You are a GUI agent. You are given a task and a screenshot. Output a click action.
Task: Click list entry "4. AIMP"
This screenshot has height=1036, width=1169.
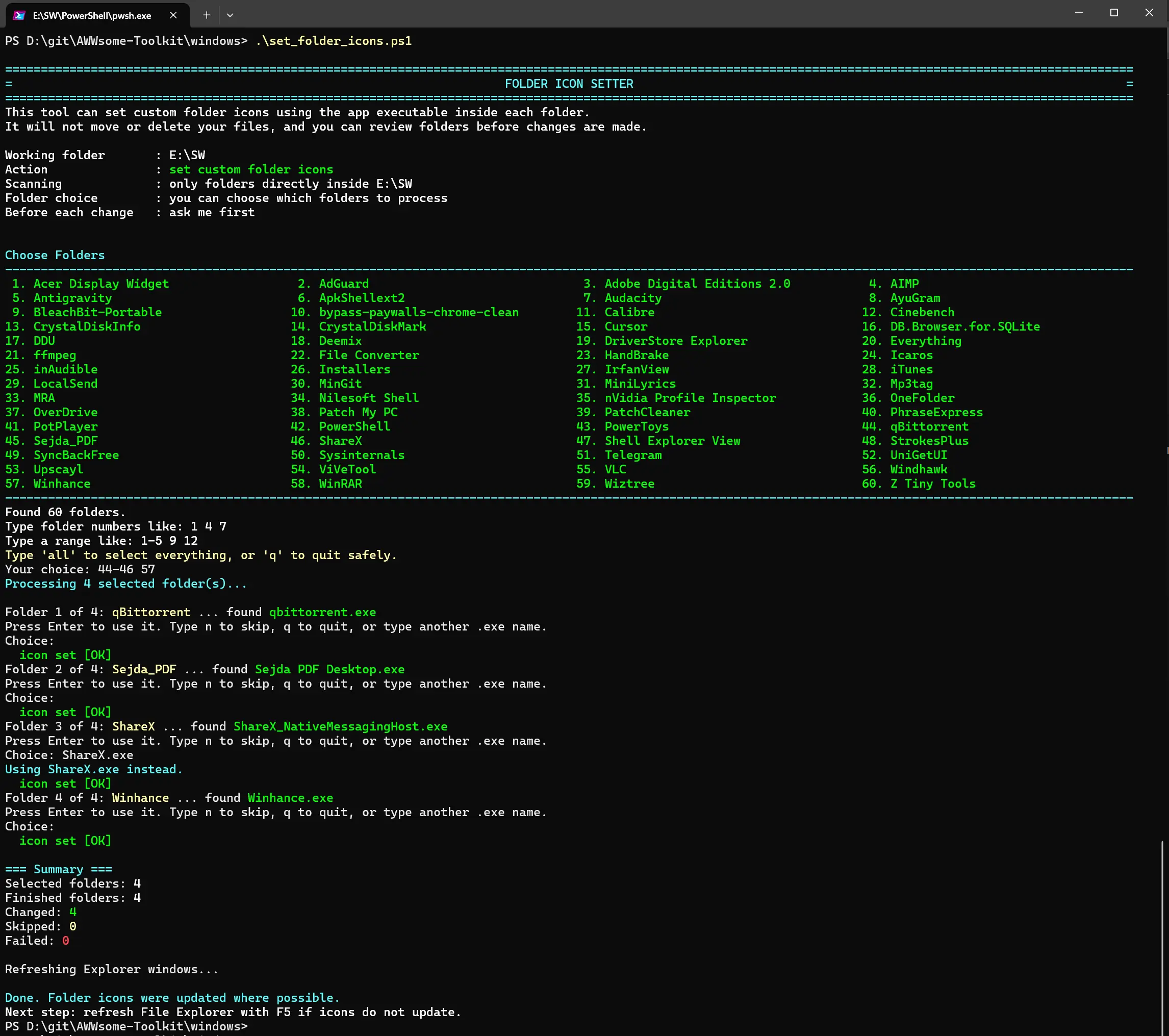[x=894, y=284]
